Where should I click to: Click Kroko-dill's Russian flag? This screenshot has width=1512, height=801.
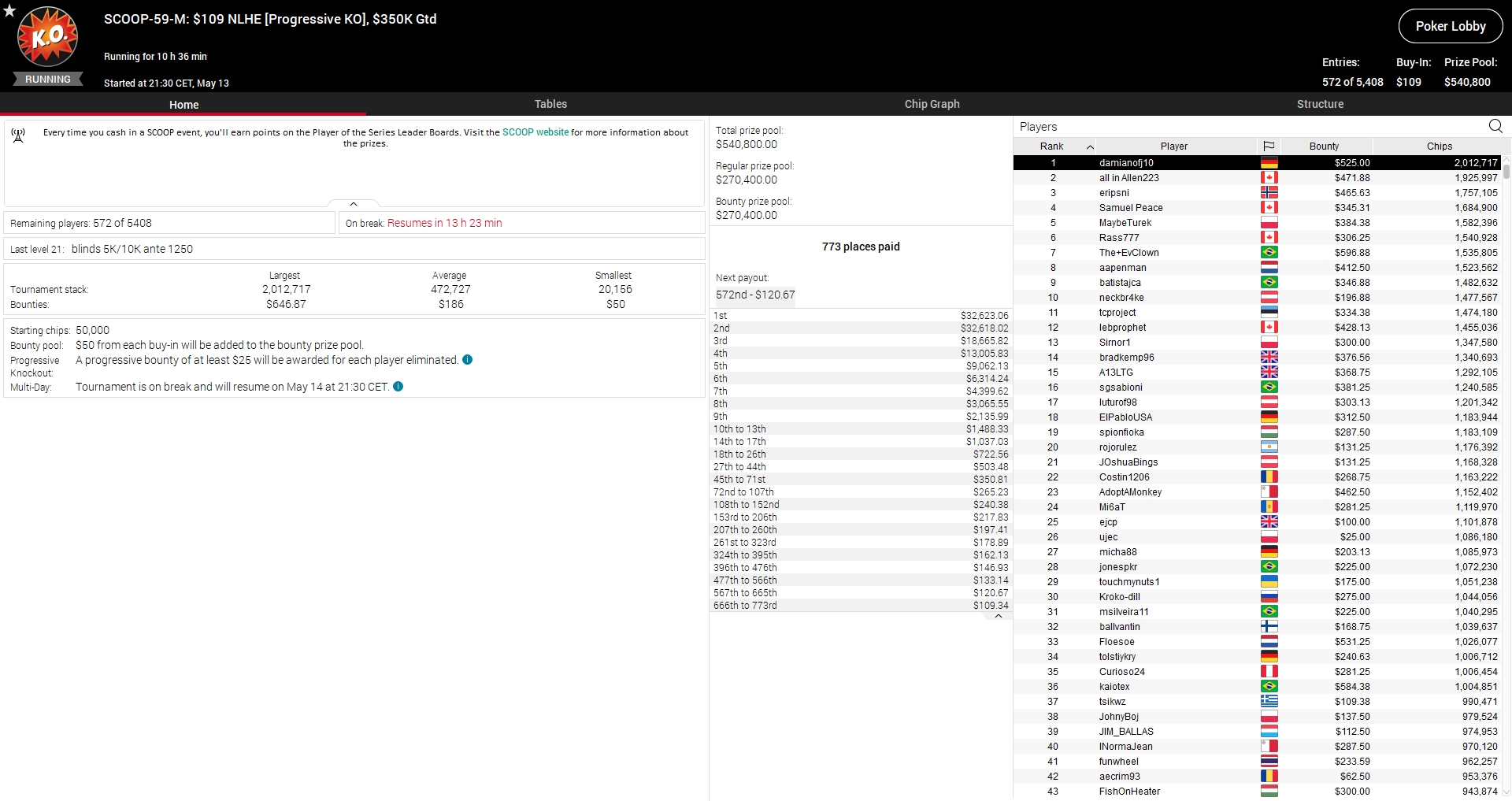[1269, 597]
